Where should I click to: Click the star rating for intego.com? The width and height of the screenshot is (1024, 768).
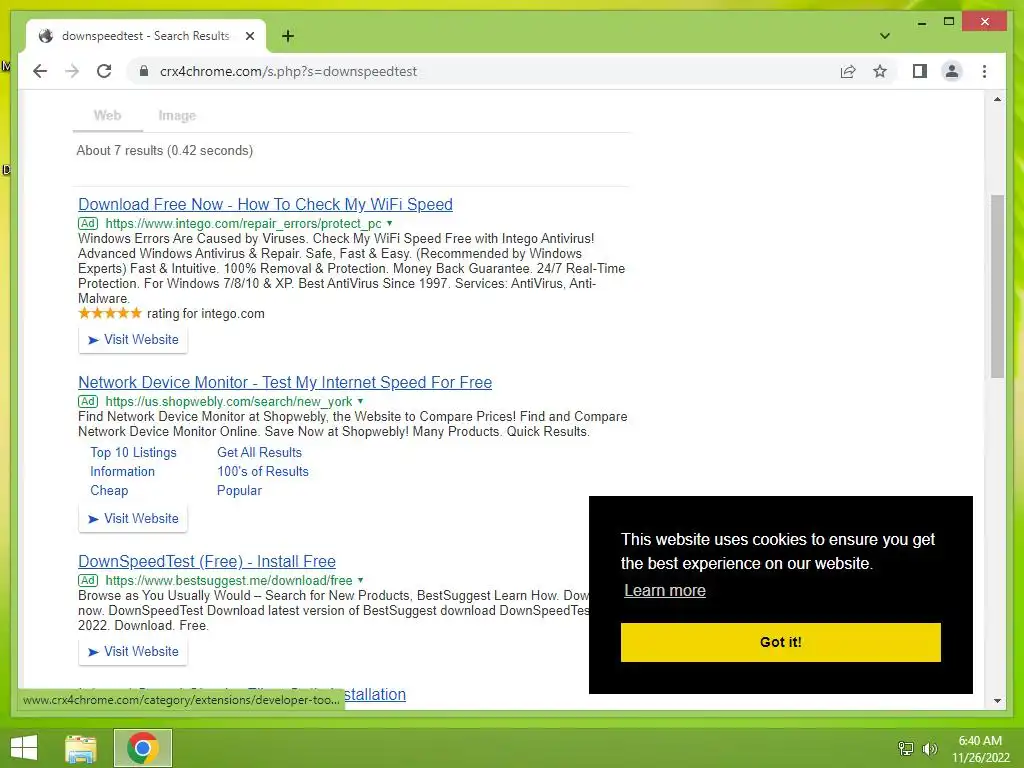(x=110, y=313)
